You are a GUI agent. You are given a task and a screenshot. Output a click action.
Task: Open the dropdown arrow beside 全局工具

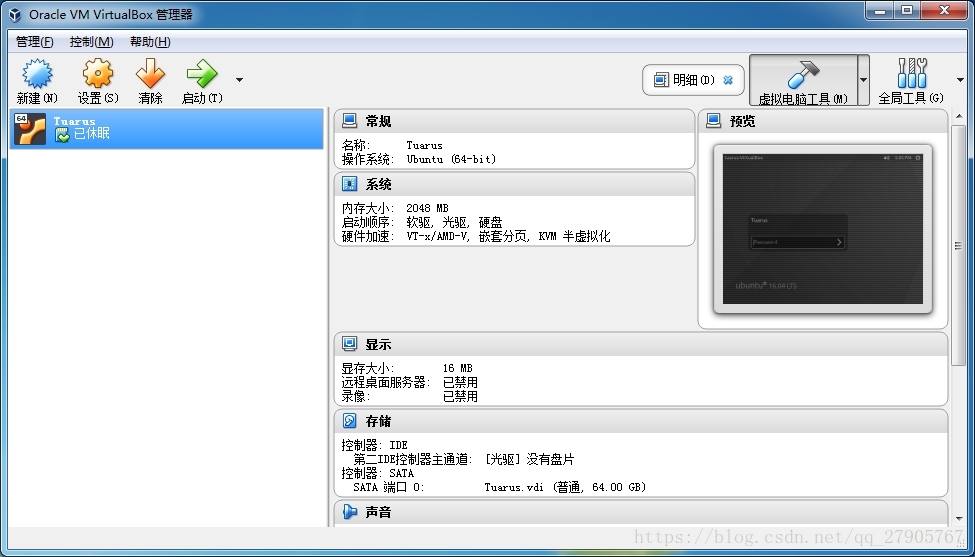click(960, 80)
